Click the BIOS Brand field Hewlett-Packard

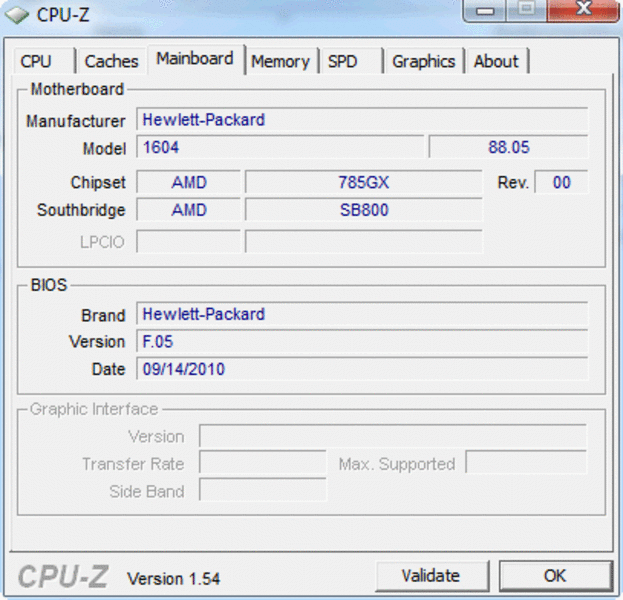(x=362, y=314)
